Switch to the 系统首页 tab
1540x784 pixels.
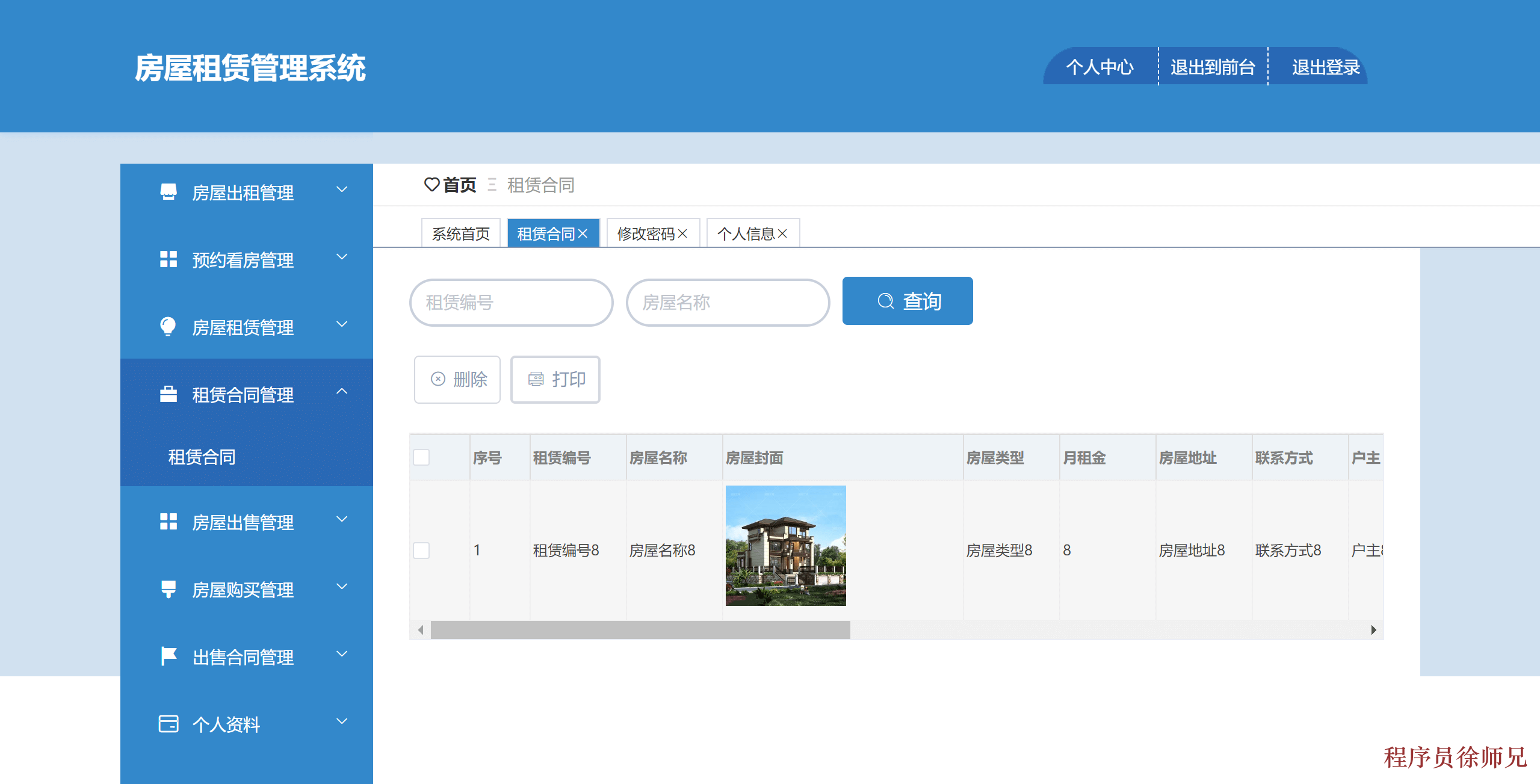(x=462, y=233)
